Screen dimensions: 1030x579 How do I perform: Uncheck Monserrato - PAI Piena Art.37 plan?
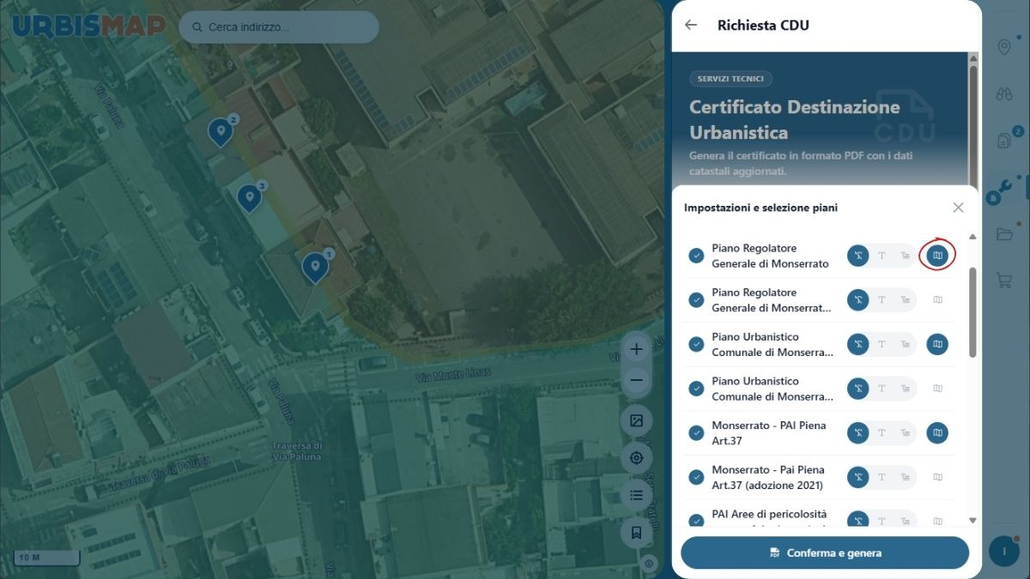click(x=696, y=433)
